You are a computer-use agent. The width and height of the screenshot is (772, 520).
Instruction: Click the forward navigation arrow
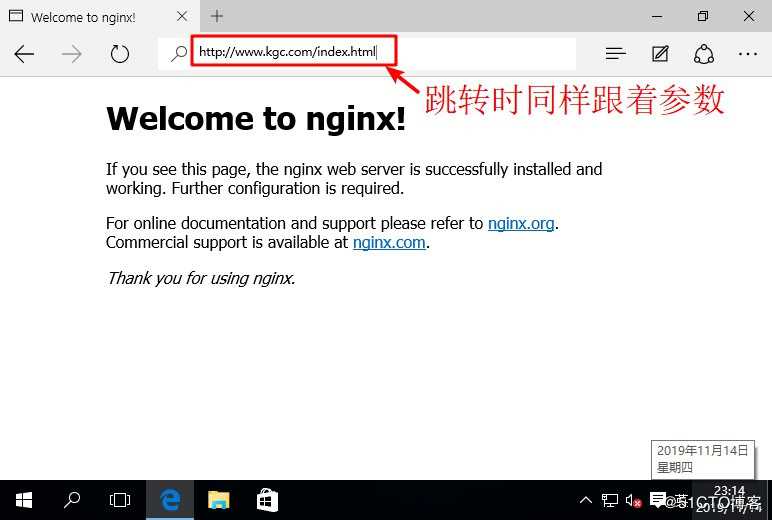(72, 54)
